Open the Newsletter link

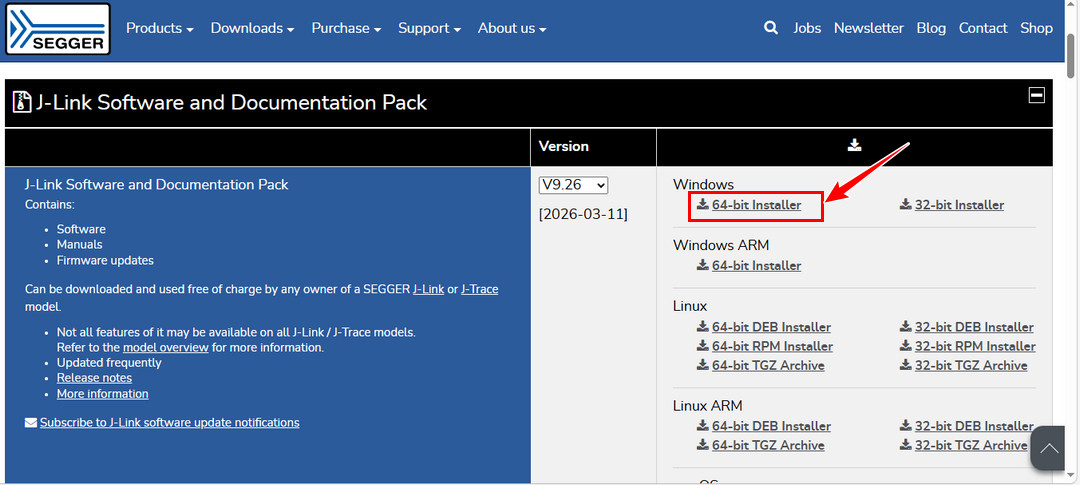click(869, 28)
